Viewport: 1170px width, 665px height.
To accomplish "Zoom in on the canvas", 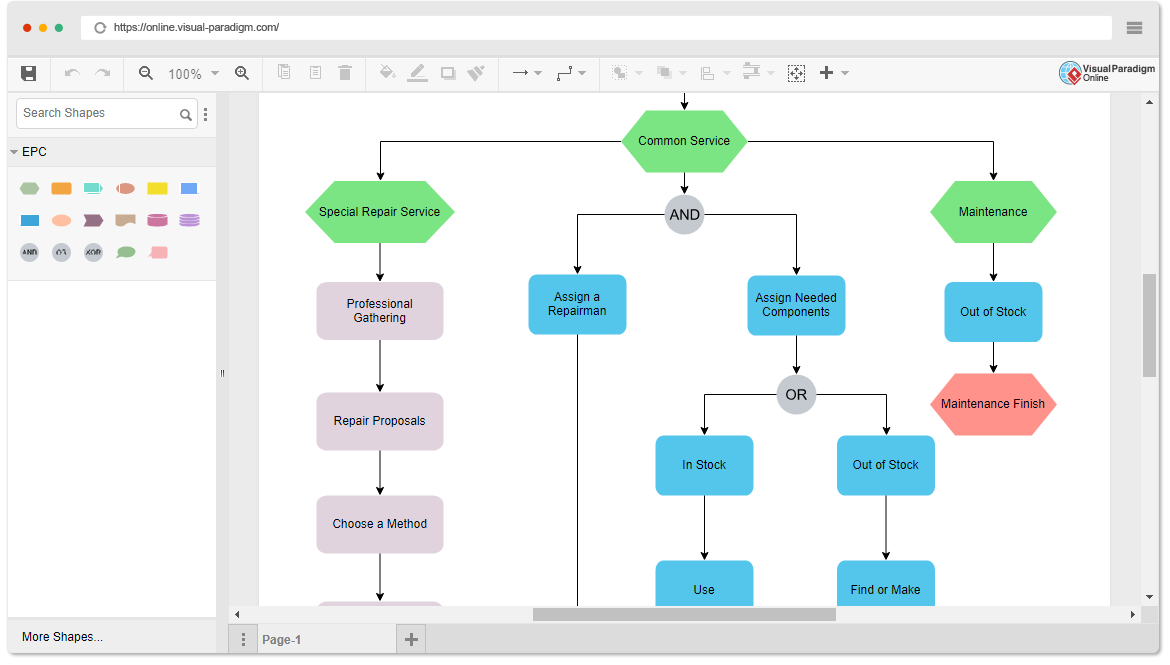I will point(242,72).
